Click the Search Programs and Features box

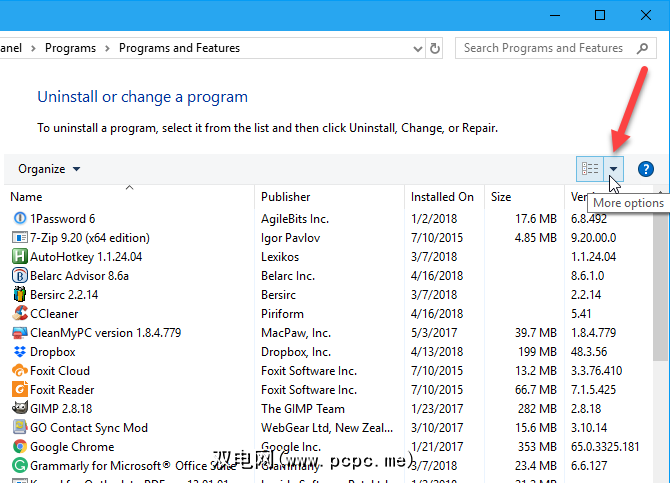tap(544, 48)
